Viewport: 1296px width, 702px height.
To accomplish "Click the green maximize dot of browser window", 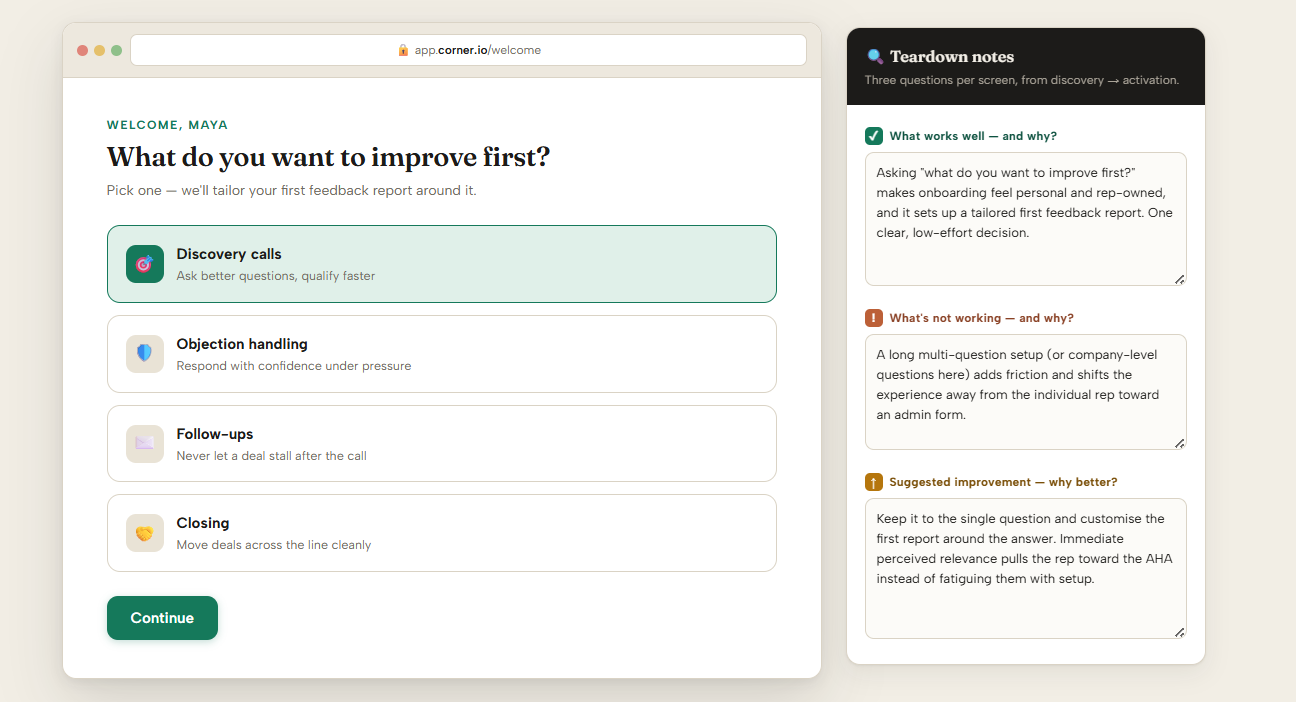I will pos(117,50).
